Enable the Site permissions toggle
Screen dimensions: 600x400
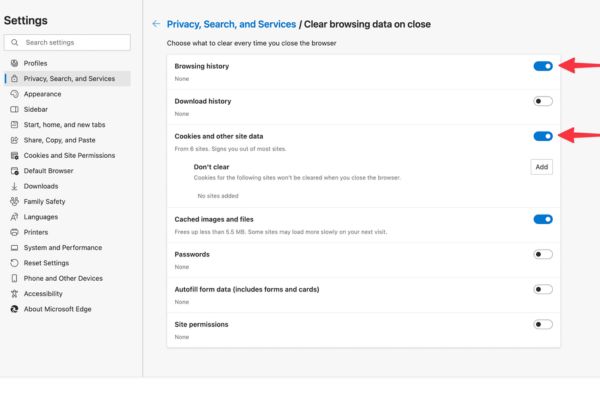(543, 324)
